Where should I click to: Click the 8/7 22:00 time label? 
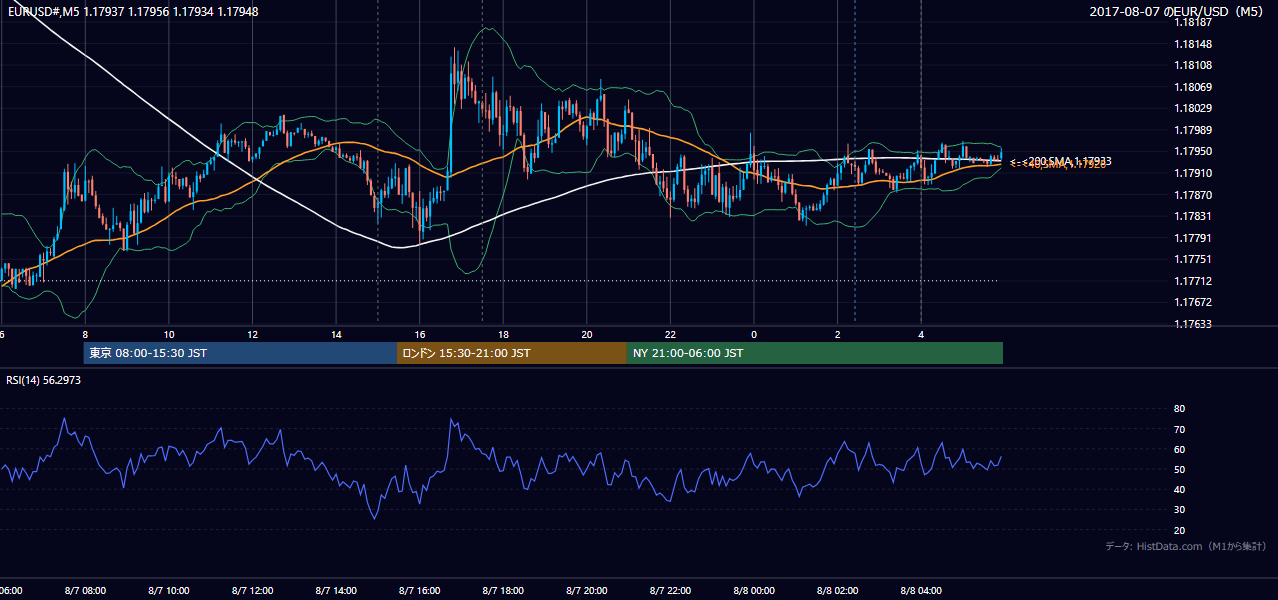click(x=670, y=590)
